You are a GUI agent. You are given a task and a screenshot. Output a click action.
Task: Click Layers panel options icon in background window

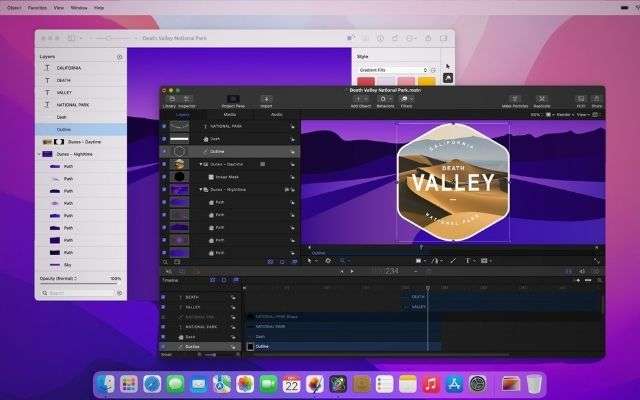[x=119, y=57]
